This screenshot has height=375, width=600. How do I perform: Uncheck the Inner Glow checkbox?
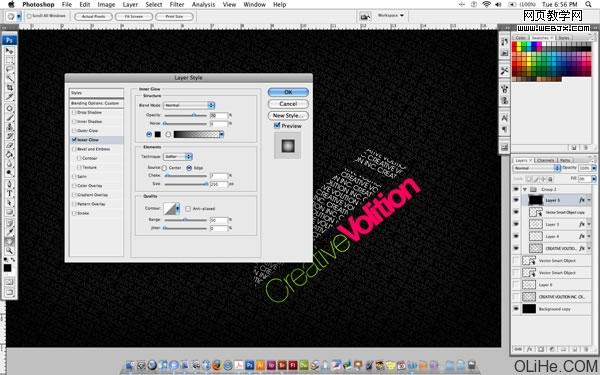pos(74,140)
